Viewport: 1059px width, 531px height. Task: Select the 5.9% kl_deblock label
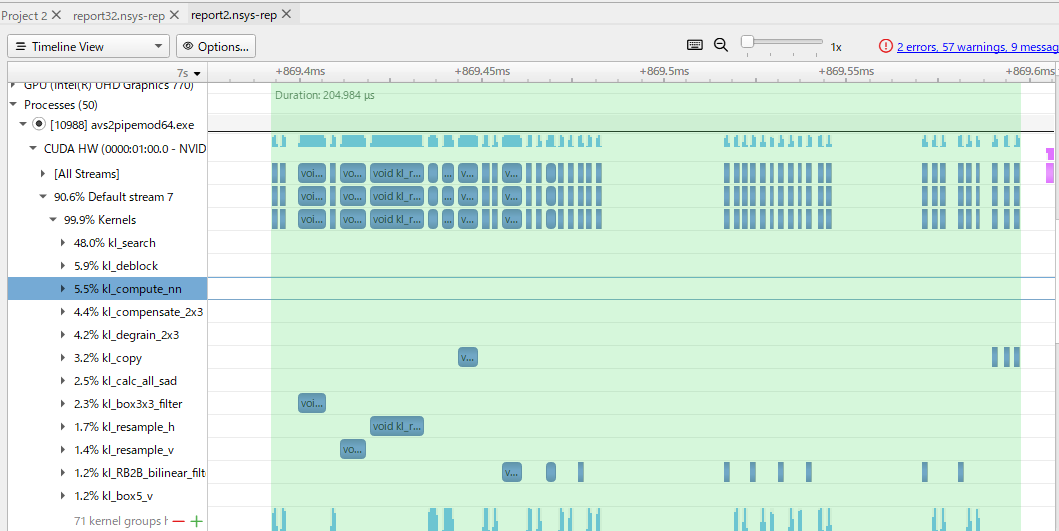click(x=116, y=266)
